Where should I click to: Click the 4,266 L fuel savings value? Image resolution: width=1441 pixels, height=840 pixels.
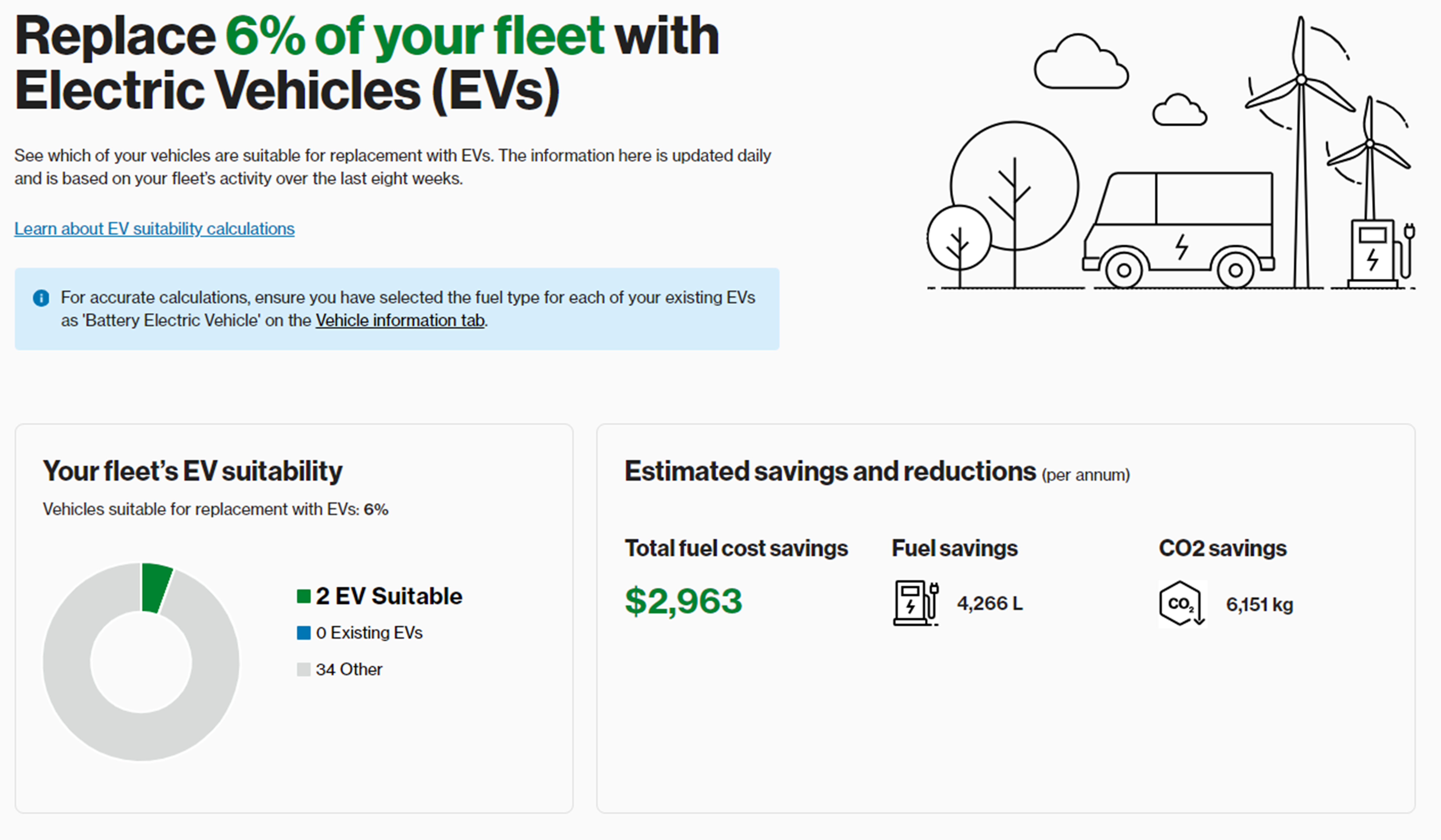pos(990,603)
